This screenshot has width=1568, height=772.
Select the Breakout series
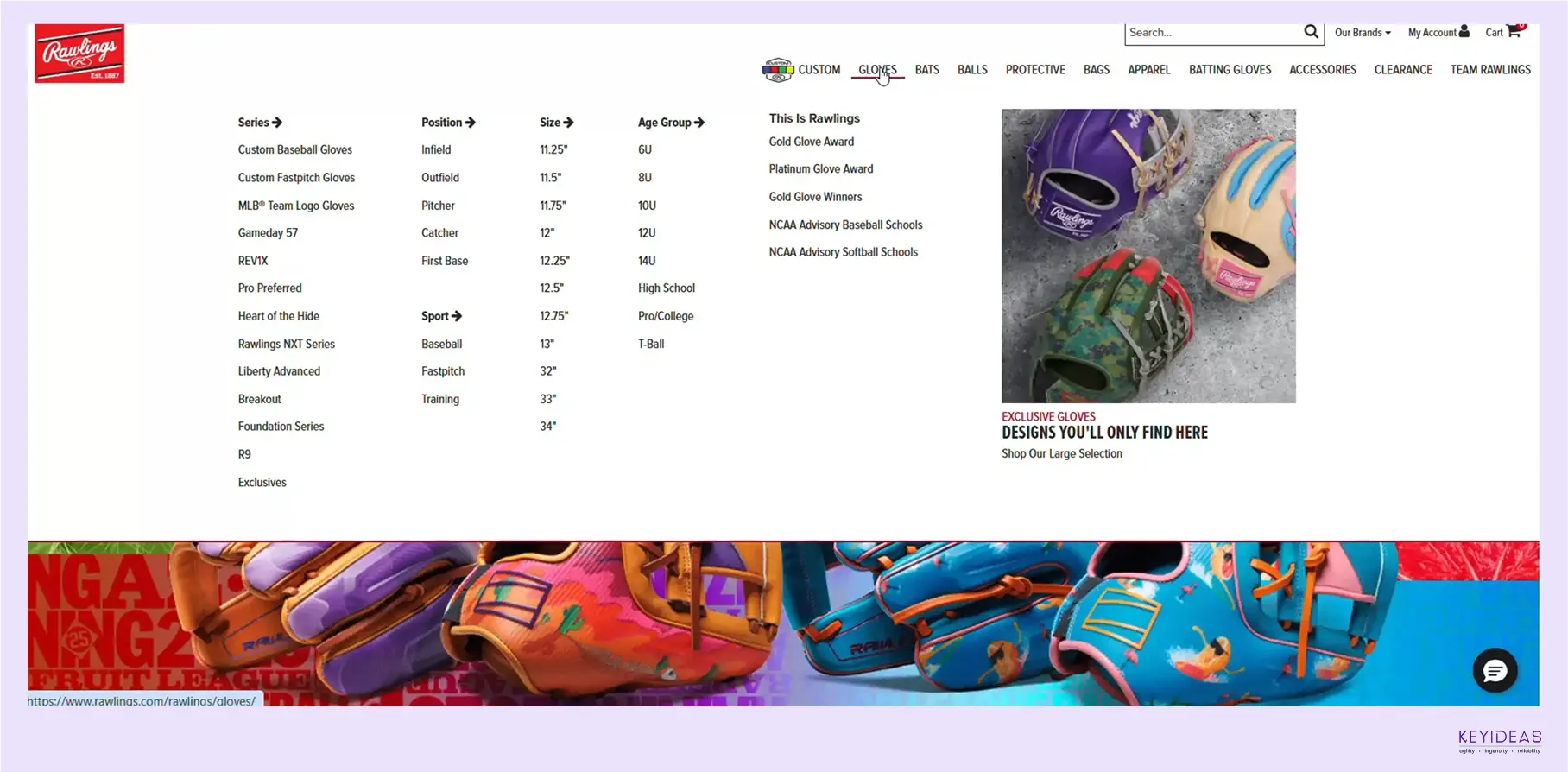(x=259, y=399)
